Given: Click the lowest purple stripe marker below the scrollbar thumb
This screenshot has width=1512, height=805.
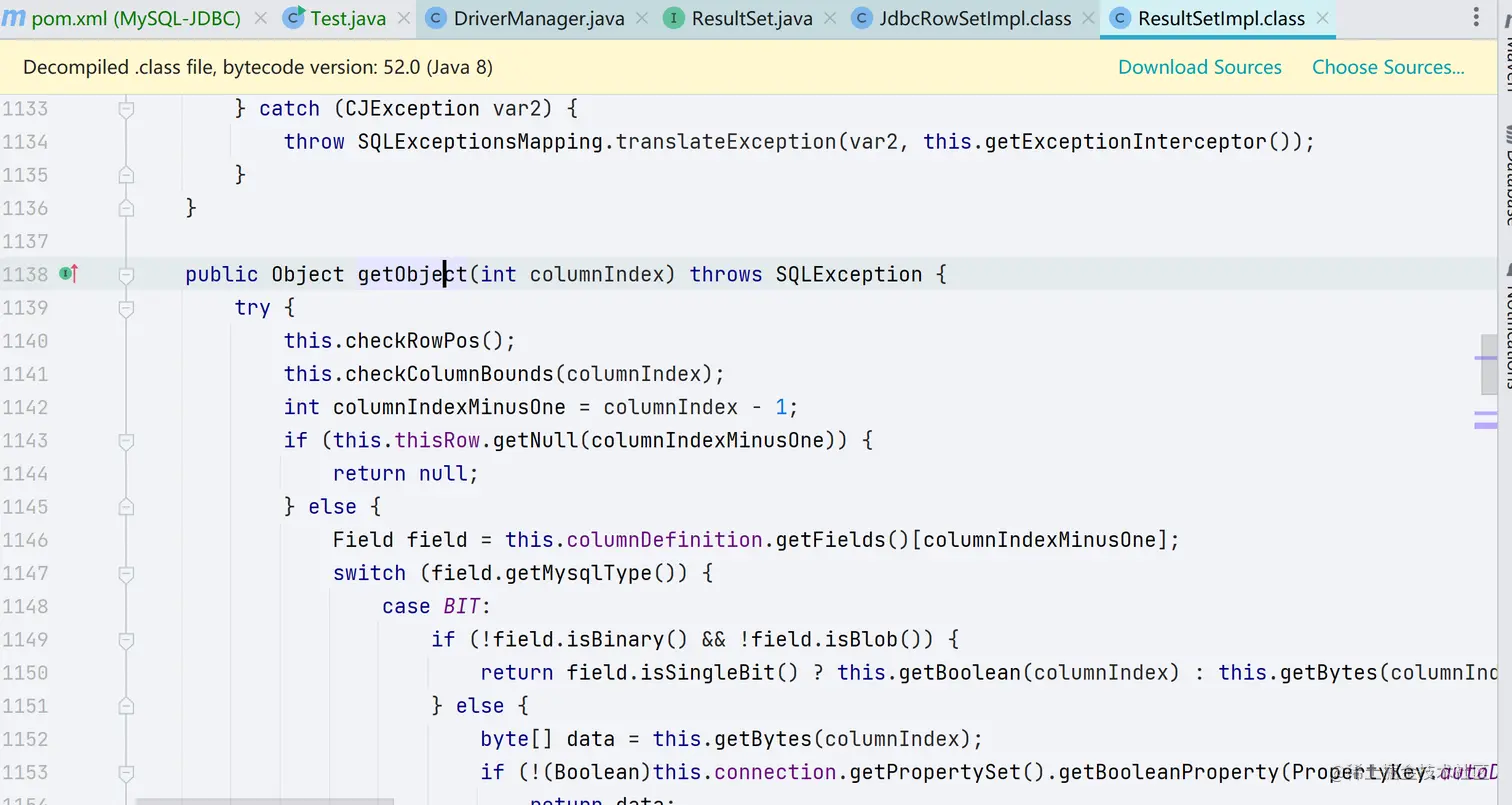Looking at the screenshot, I should click(x=1486, y=426).
